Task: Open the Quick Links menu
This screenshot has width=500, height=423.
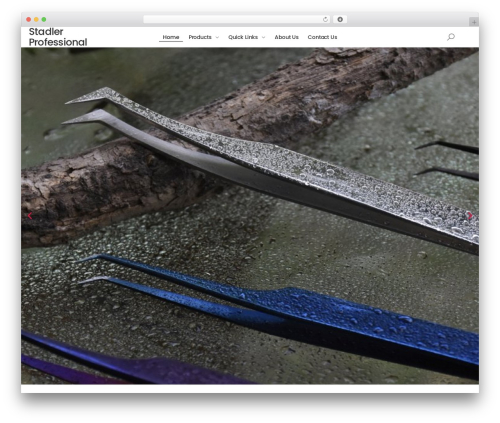Action: [x=243, y=37]
